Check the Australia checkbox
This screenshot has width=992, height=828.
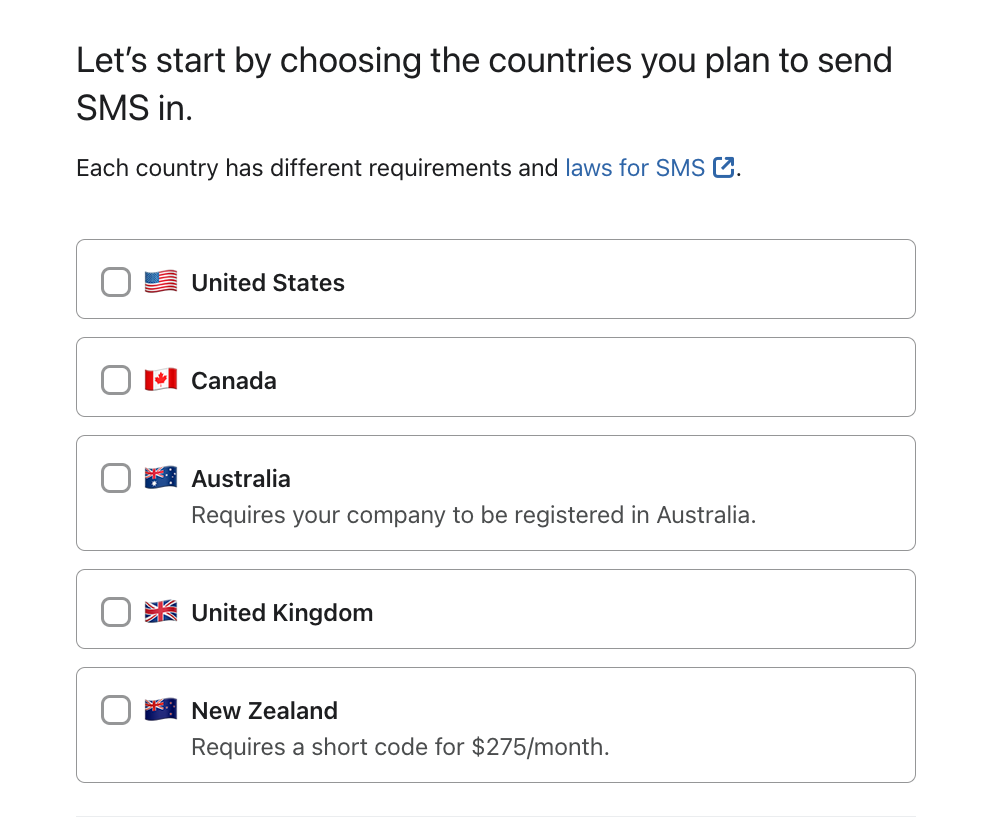point(115,478)
